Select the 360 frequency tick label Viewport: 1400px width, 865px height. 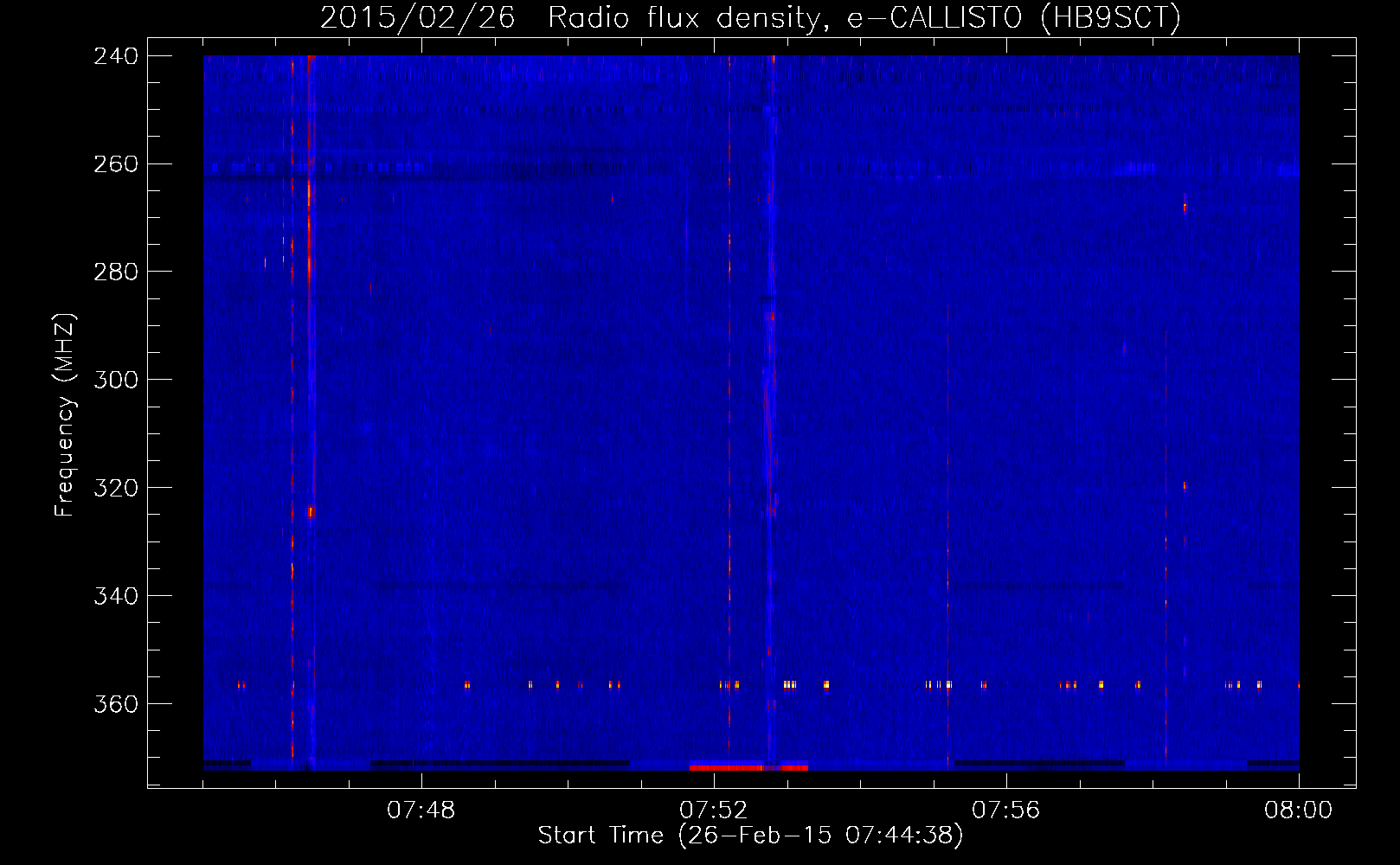click(x=116, y=704)
